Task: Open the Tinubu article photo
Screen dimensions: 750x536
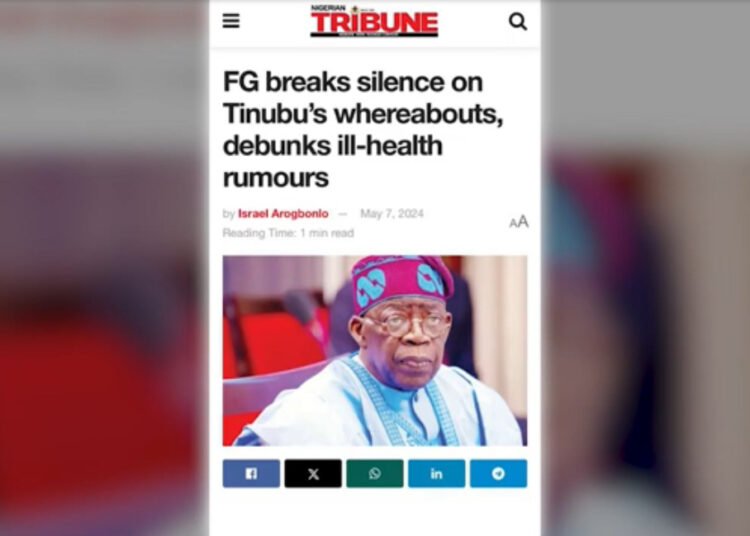Action: (375, 351)
